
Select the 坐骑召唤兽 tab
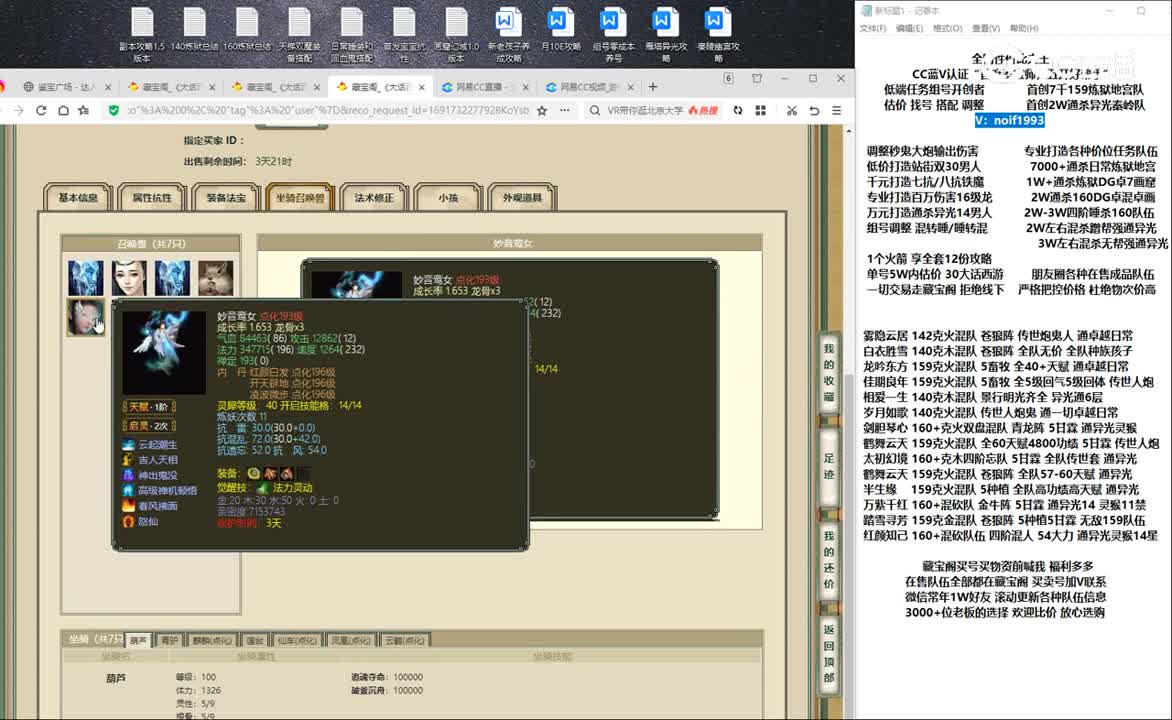[300, 197]
